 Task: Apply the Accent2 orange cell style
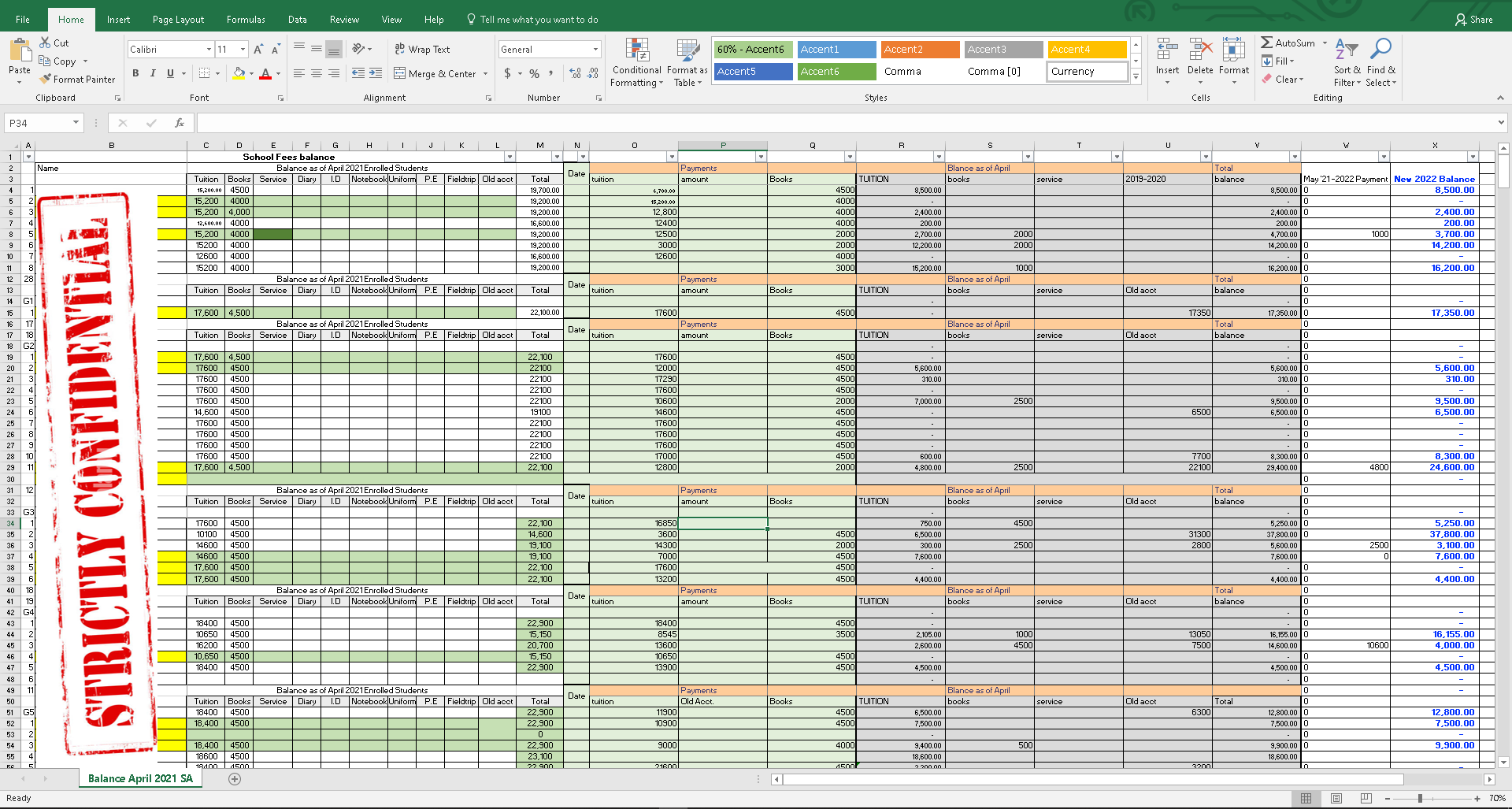921,49
